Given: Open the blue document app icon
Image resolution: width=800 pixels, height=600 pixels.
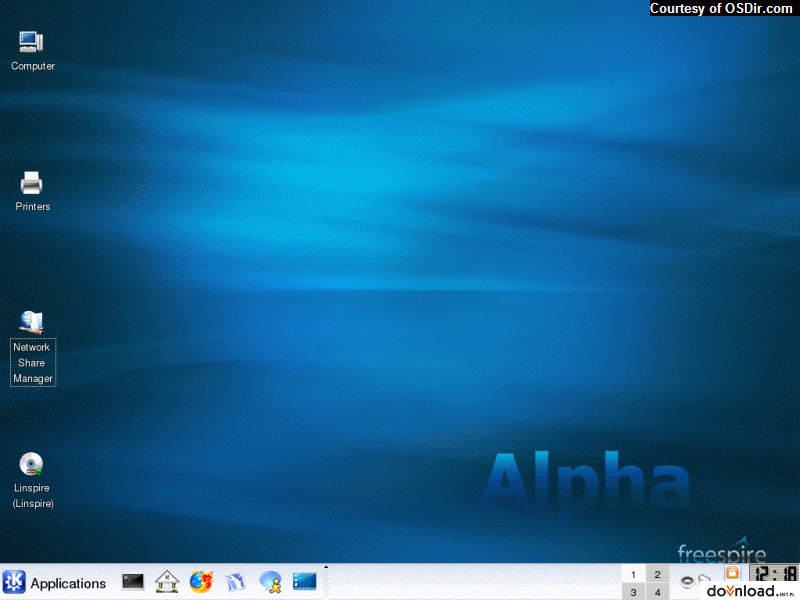Looking at the screenshot, I should (235, 582).
